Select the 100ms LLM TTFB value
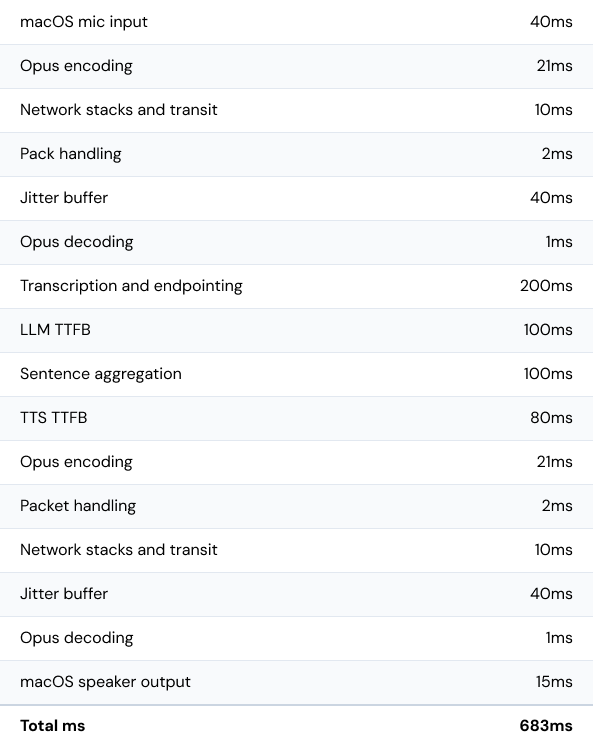The height and width of the screenshot is (748, 593). [548, 330]
